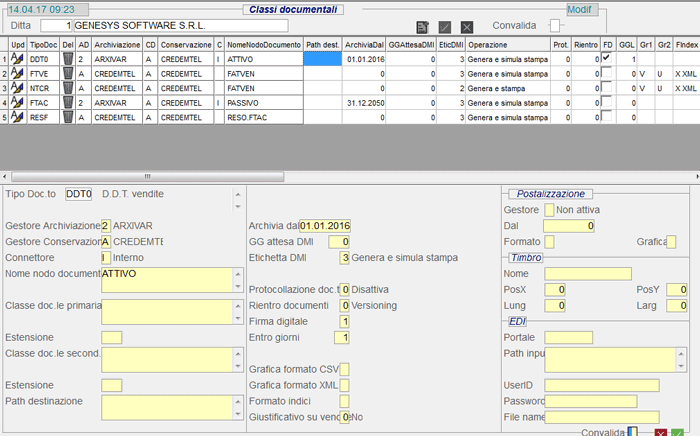Toggle the Grafica formato XML box
Viewport: 700px width, 436px height.
click(344, 385)
